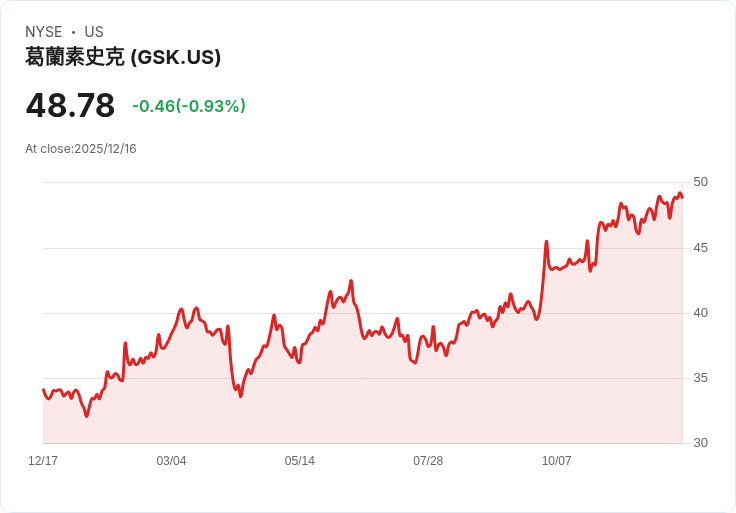Click the 12/17 date axis label
The height and width of the screenshot is (513, 736).
(x=43, y=461)
